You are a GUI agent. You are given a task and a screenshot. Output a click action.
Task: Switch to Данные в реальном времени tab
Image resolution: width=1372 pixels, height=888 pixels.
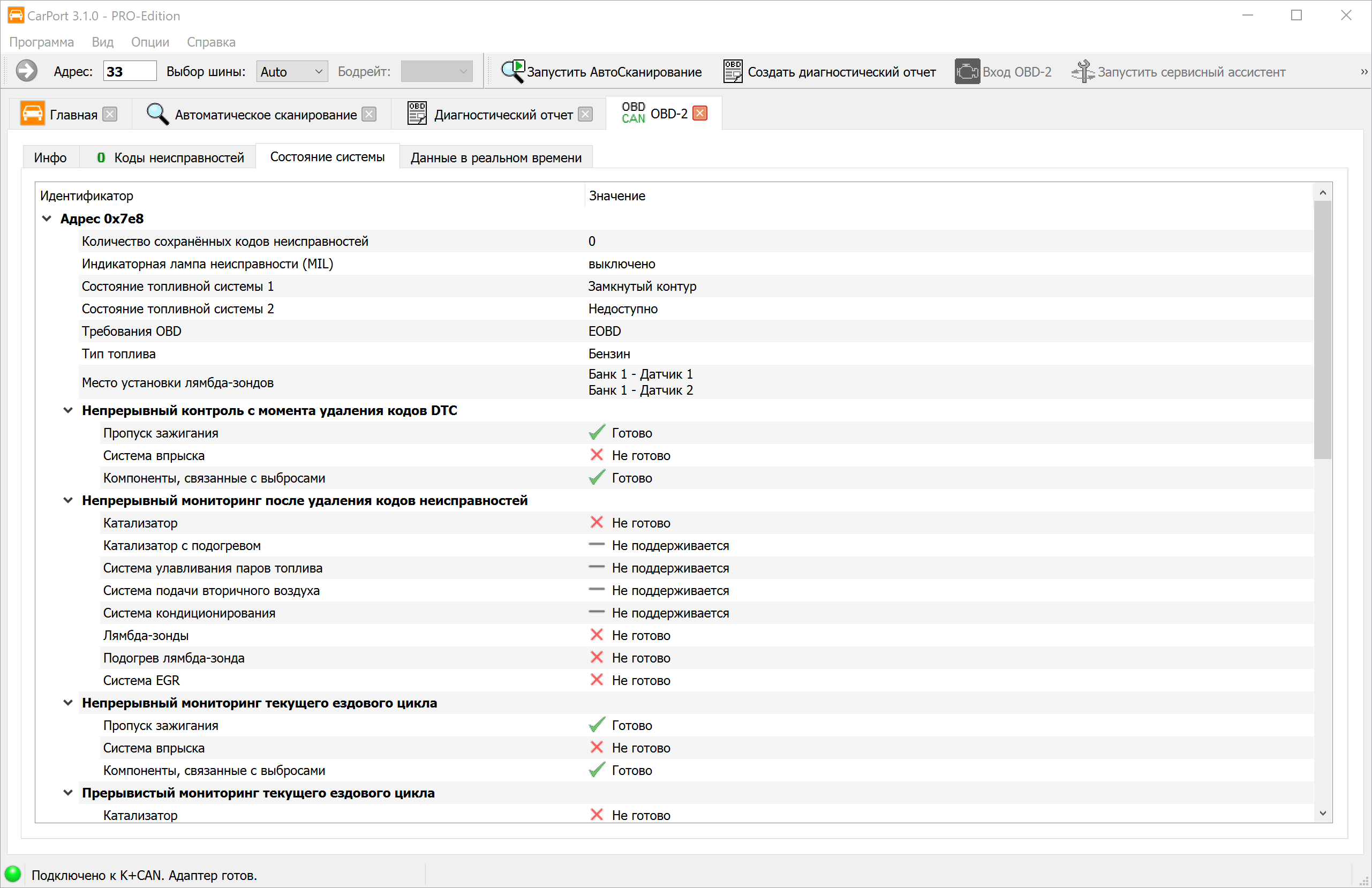click(496, 157)
